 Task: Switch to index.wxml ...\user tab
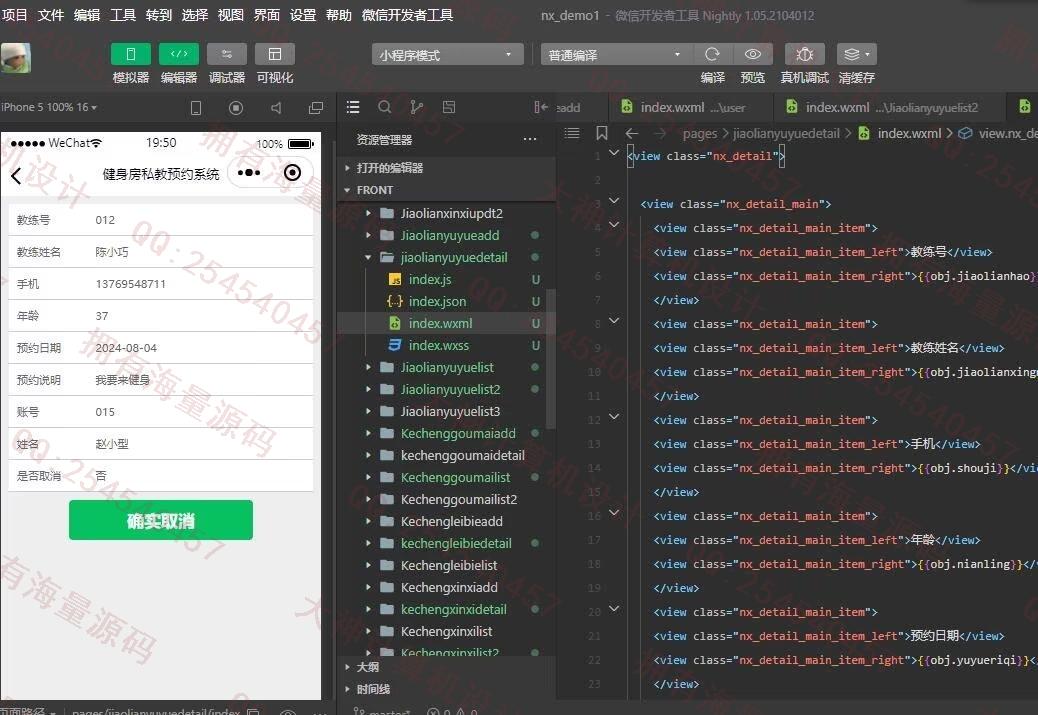point(690,107)
